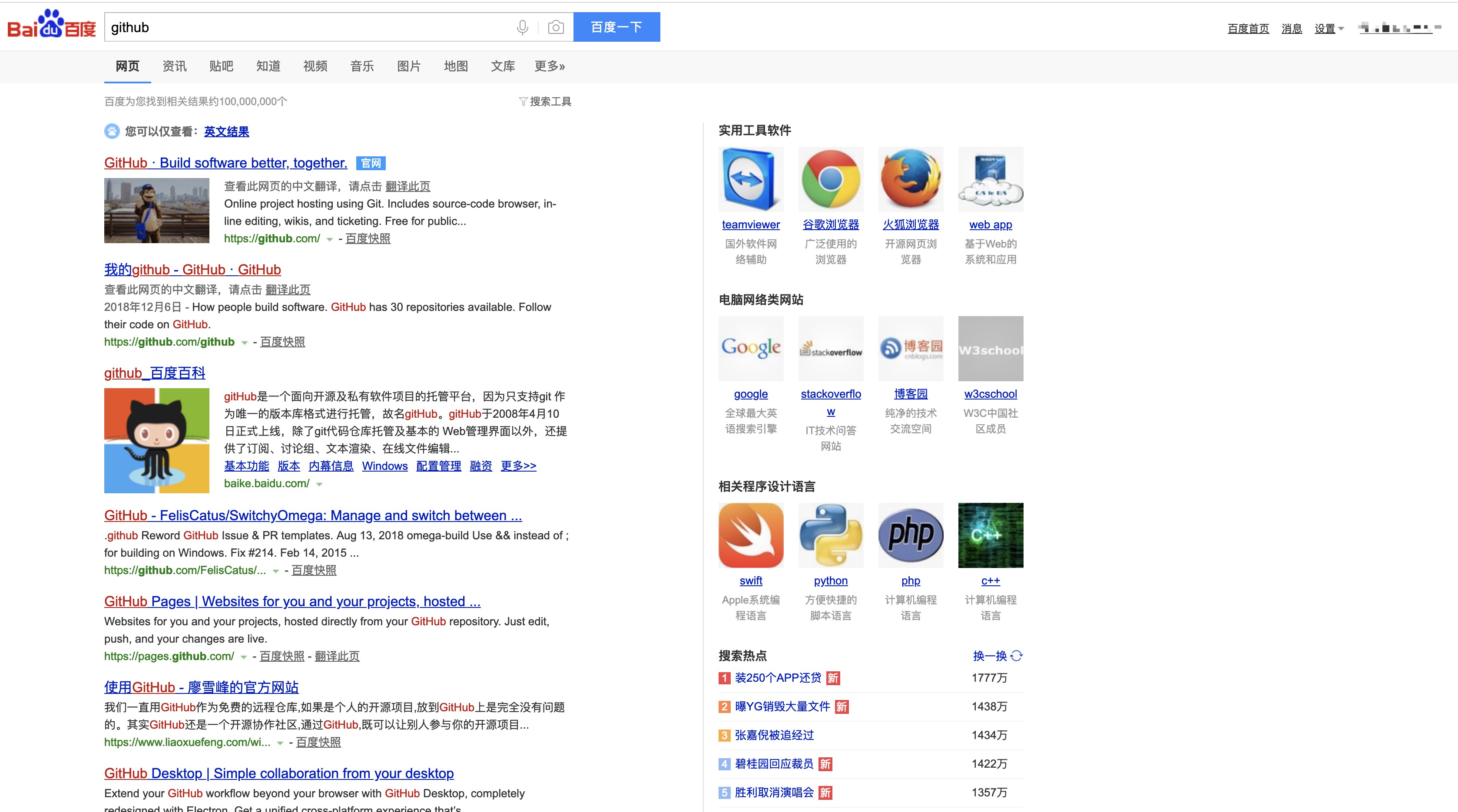
Task: Open the Octocat baike thumbnail image
Action: click(157, 440)
